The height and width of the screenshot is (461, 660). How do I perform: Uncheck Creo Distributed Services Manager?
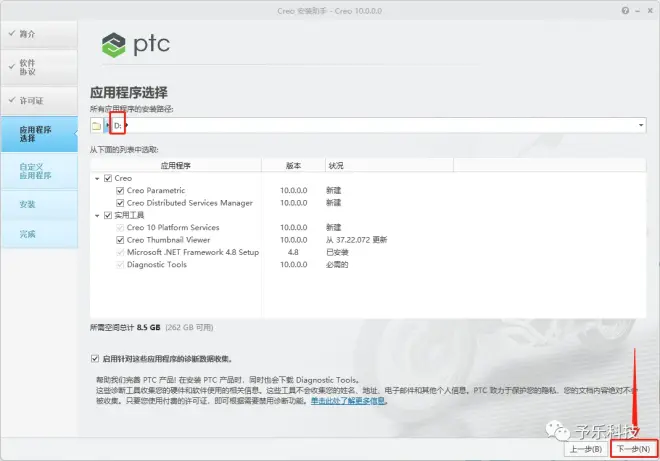120,203
